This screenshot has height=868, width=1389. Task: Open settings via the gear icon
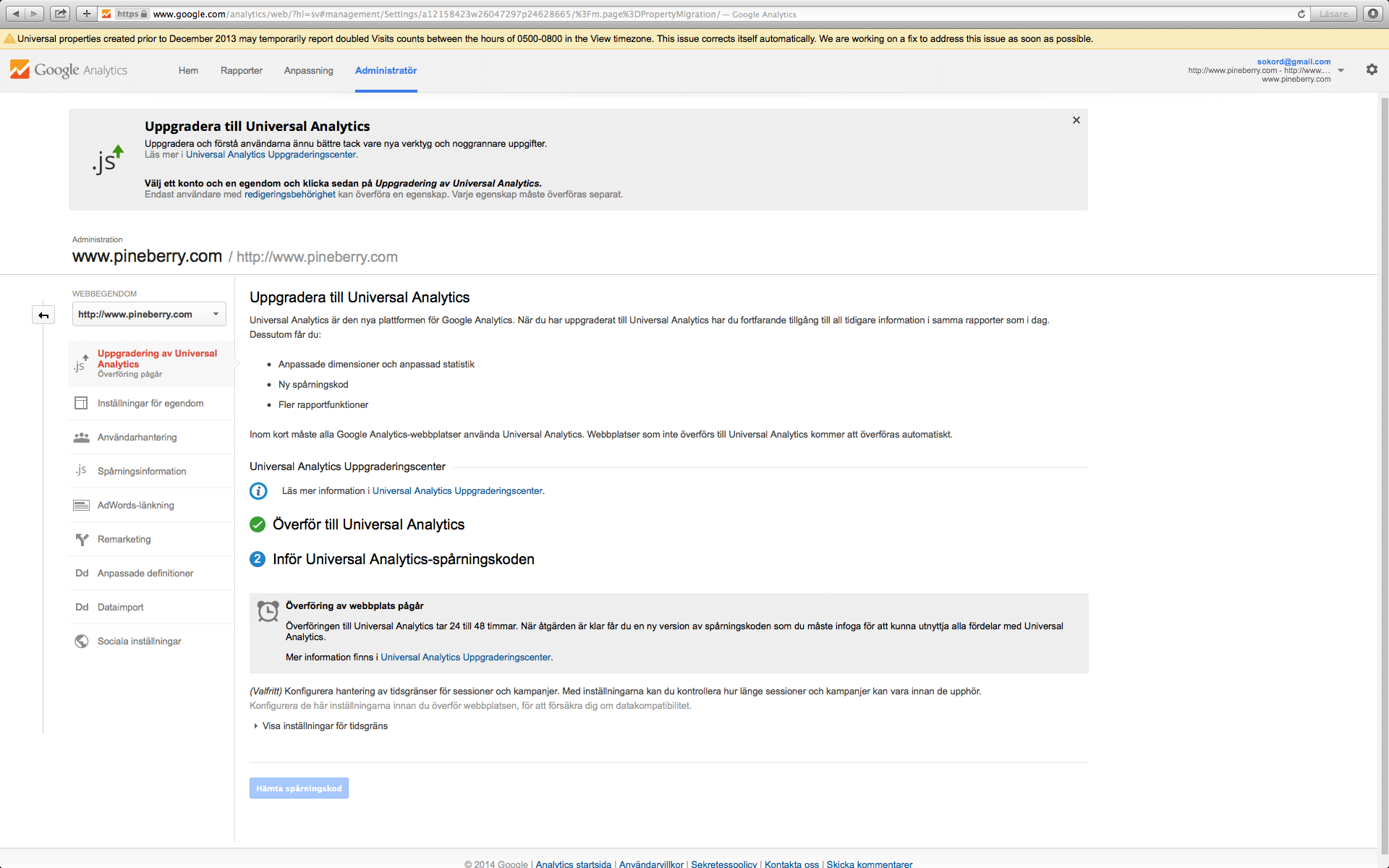tap(1372, 69)
